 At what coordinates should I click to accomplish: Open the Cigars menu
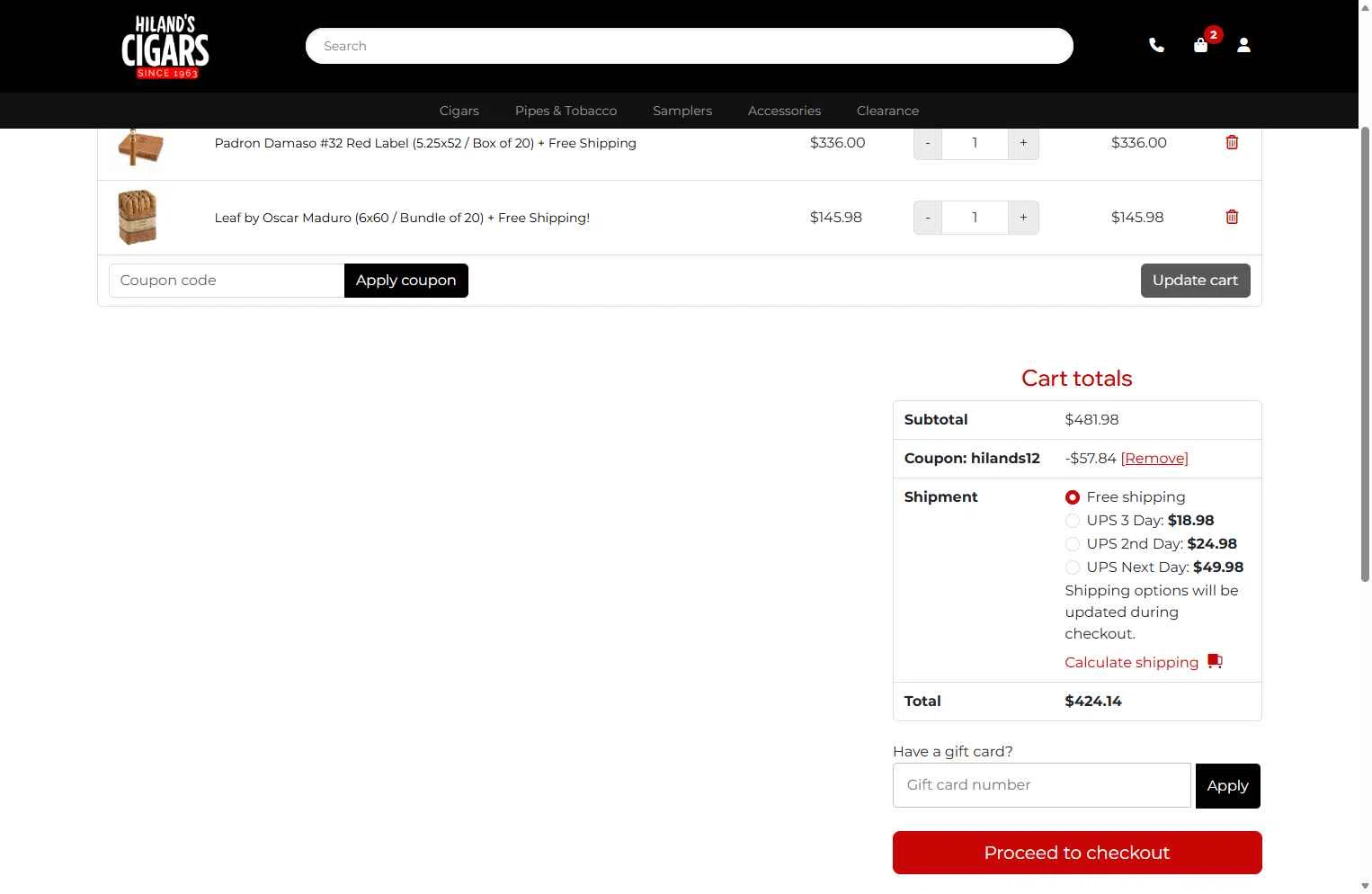point(459,111)
